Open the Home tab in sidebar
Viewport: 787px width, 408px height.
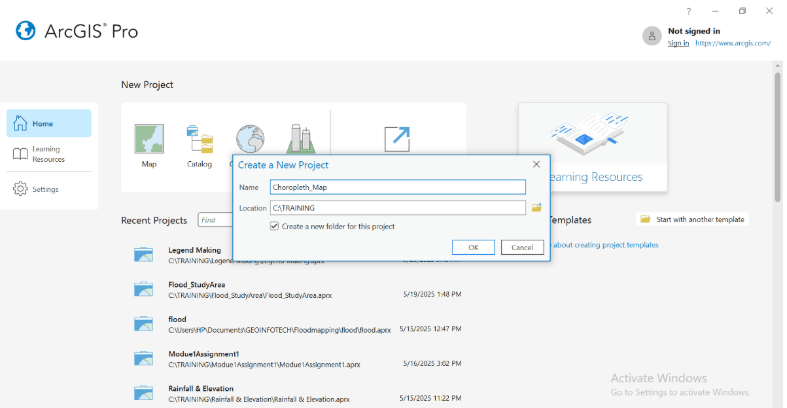48,123
